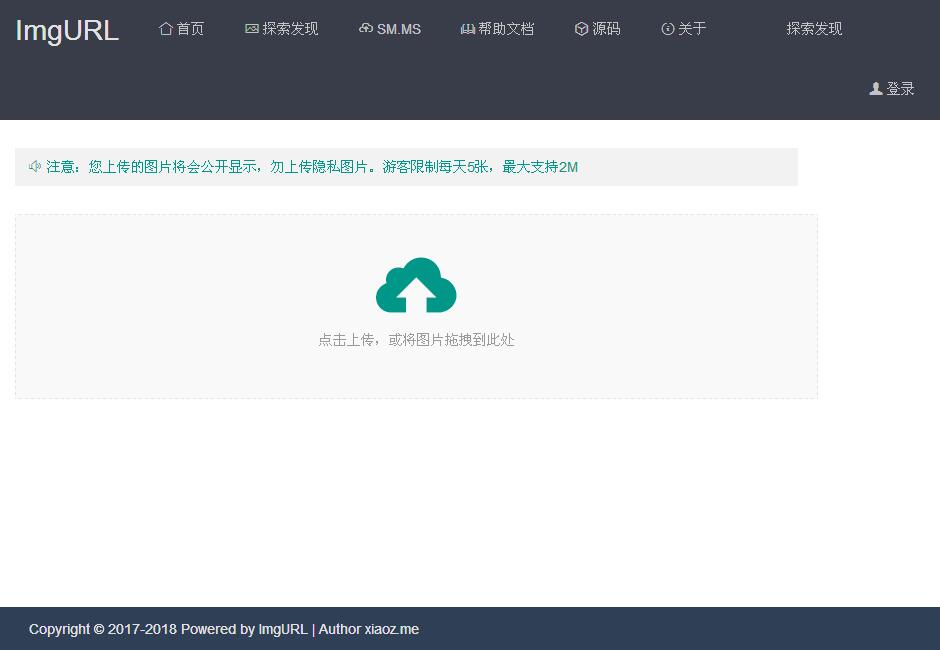Open the SM.MS menu item
940x650 pixels.
point(399,29)
